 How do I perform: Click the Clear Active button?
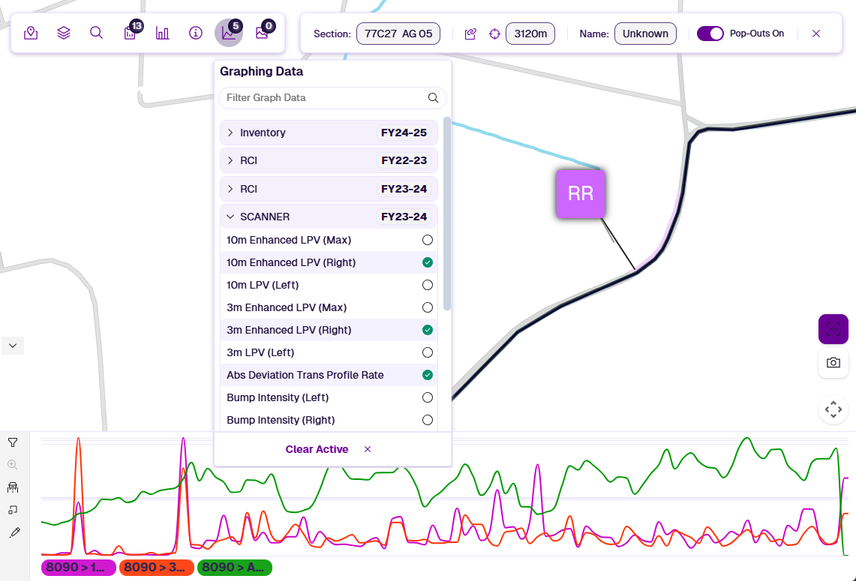317,449
